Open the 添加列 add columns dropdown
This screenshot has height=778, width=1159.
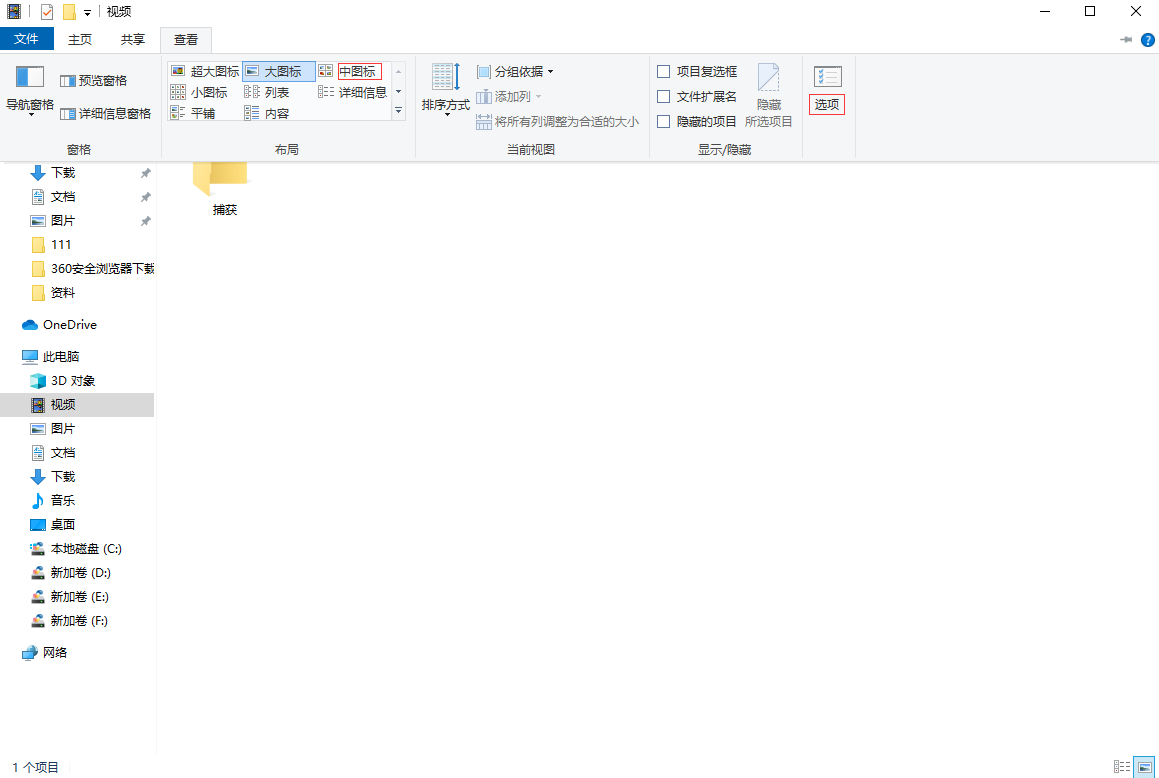[x=509, y=97]
